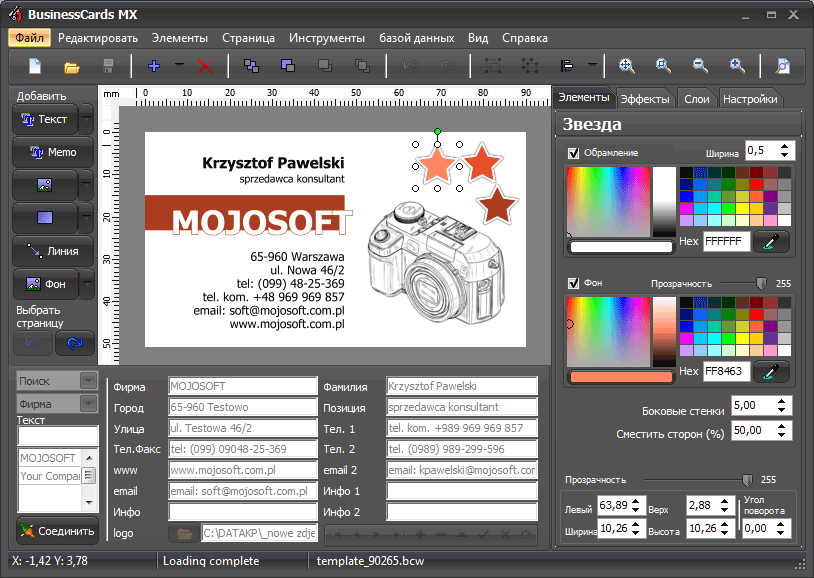
Task: Add an image element button
Action: coord(45,185)
